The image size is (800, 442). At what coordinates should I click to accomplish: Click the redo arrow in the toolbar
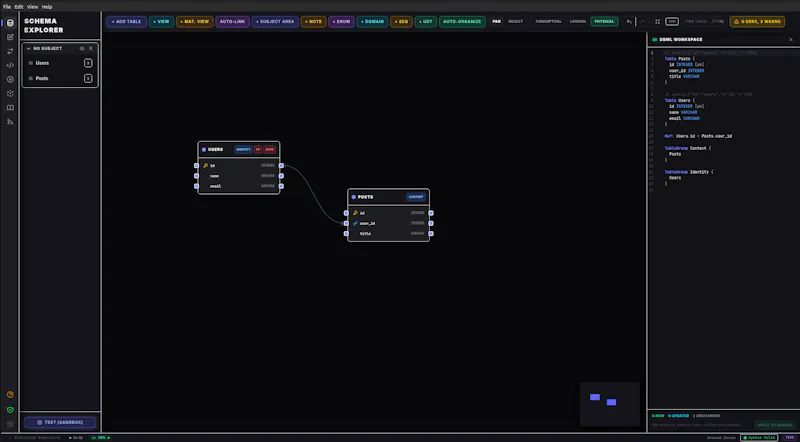(x=642, y=21)
